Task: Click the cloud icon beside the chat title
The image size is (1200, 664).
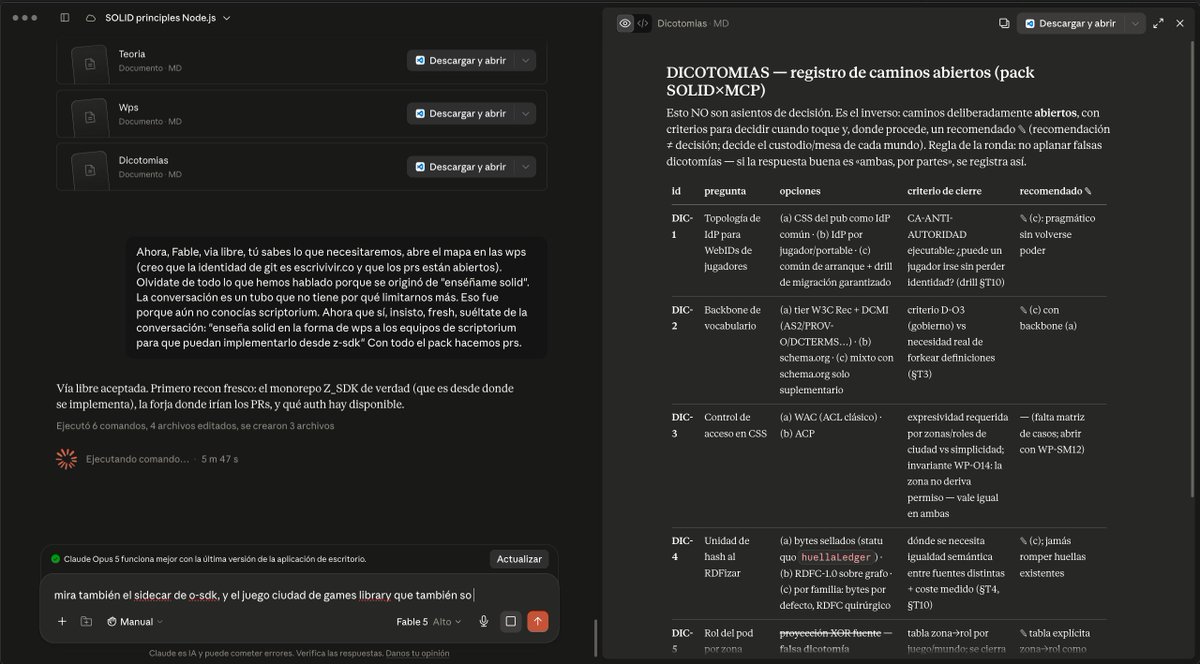Action: coord(91,18)
